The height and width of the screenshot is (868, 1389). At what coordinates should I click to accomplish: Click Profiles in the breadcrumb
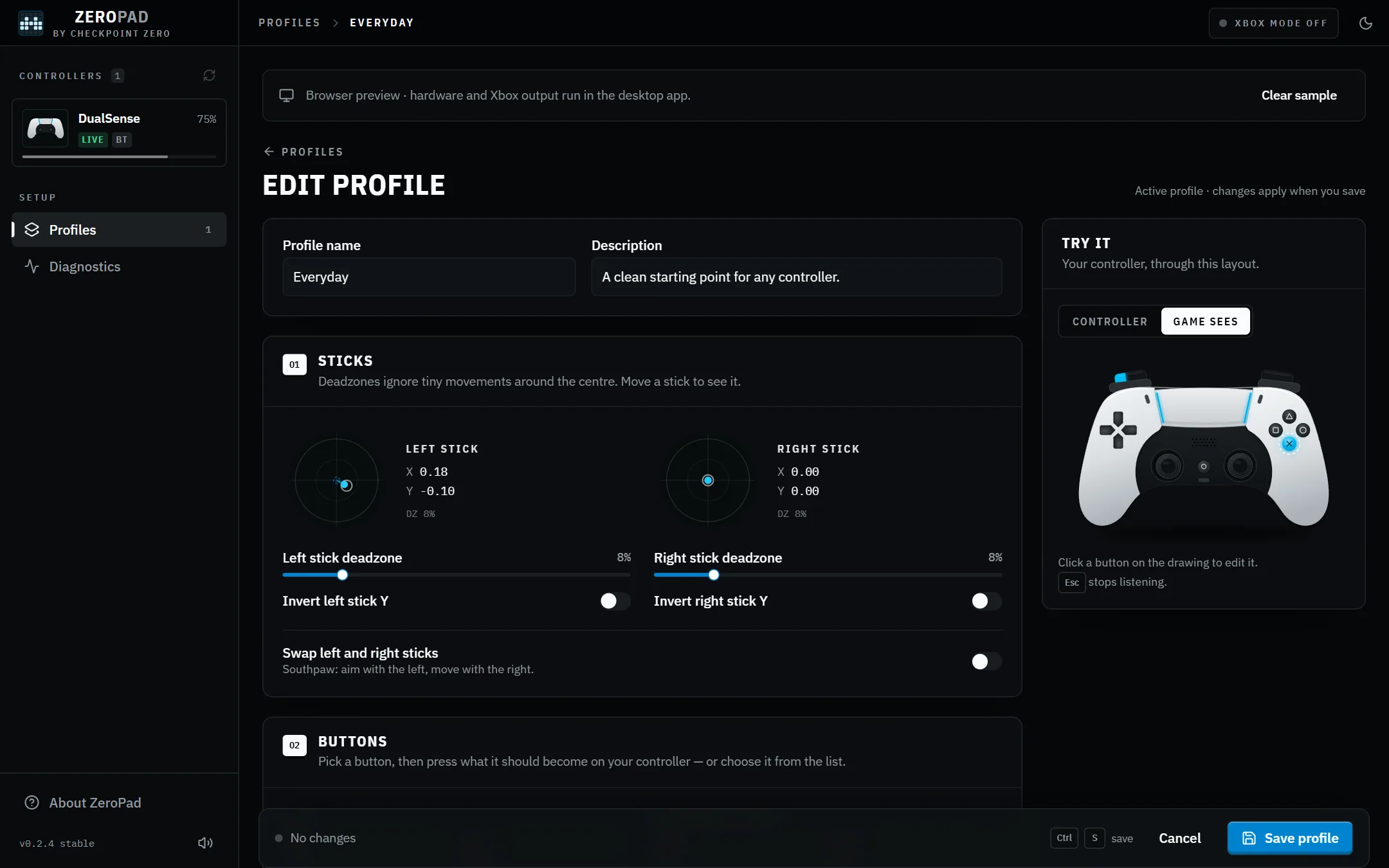click(289, 23)
